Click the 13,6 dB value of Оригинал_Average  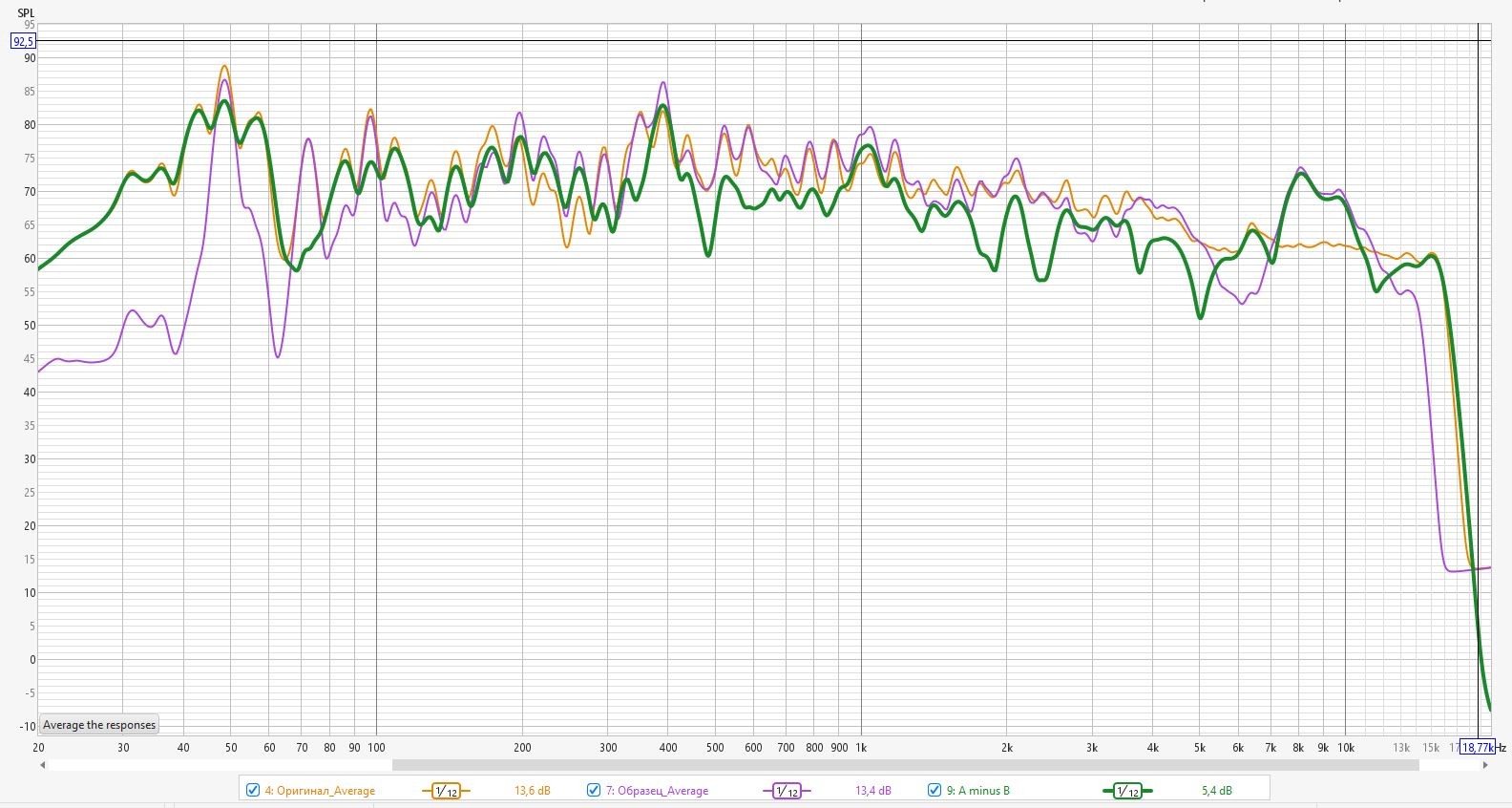pyautogui.click(x=532, y=791)
